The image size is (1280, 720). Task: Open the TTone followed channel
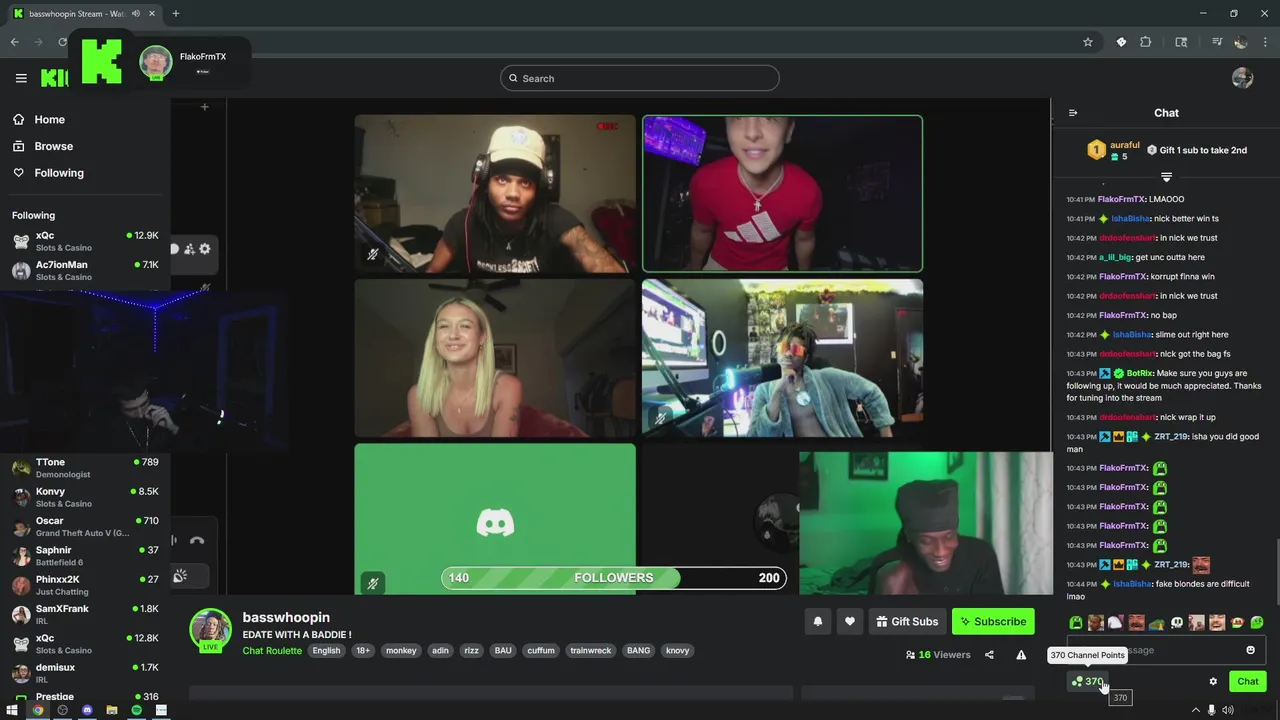(85, 468)
